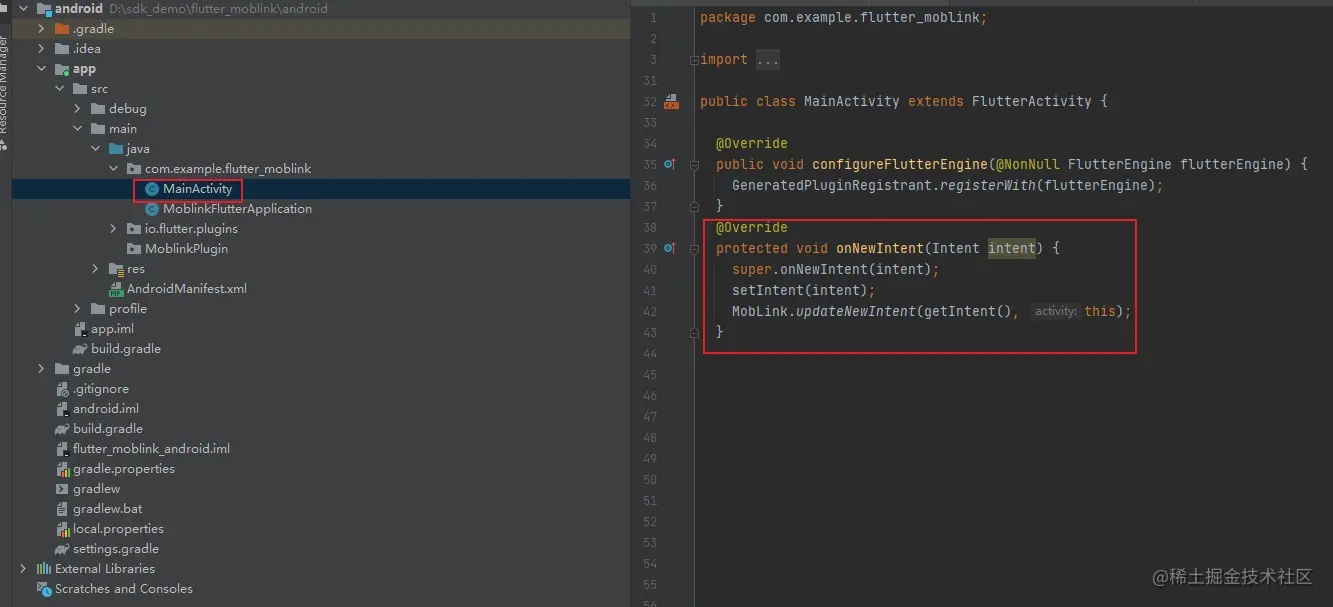Select AndroidManifest.xml in project tree

(186, 289)
